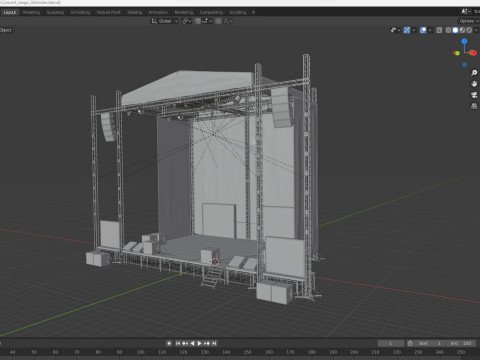480x360 pixels.
Task: Open the Compositing workspace tab
Action: (211, 12)
